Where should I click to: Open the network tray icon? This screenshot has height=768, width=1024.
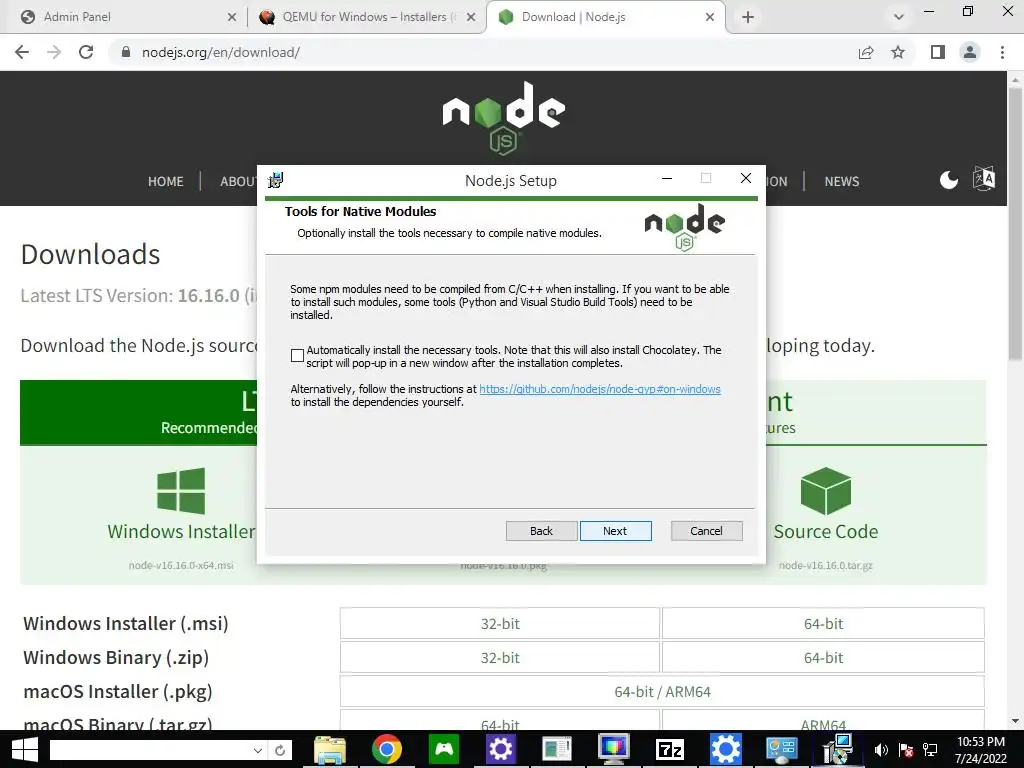[x=931, y=750]
